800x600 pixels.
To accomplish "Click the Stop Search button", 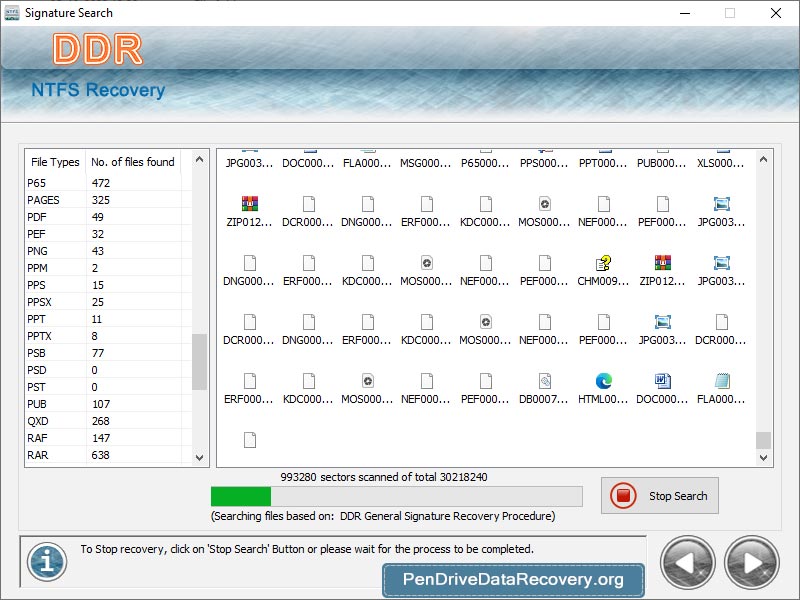I will [x=659, y=495].
